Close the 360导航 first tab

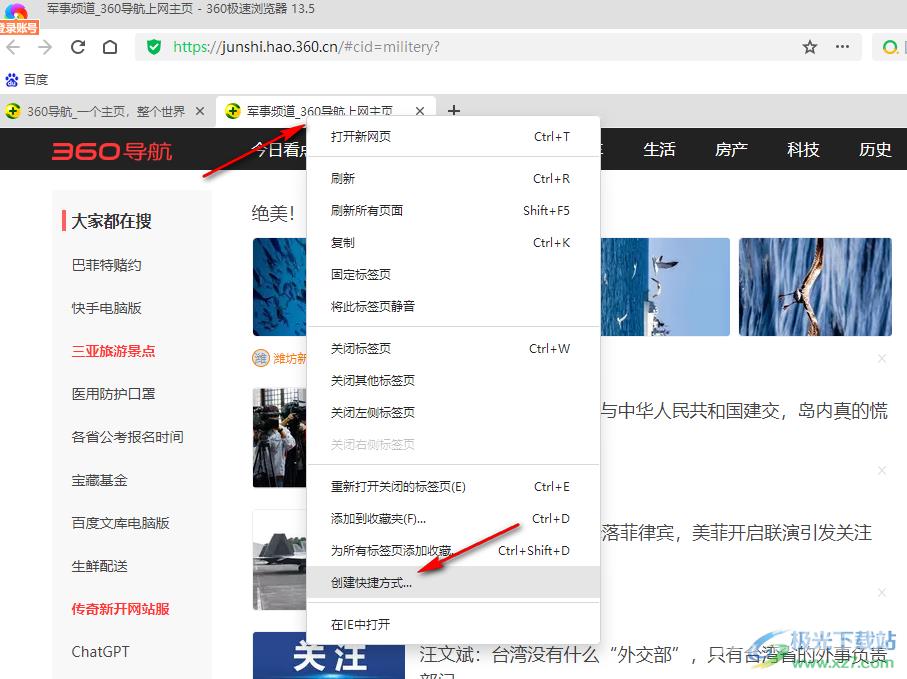click(200, 110)
